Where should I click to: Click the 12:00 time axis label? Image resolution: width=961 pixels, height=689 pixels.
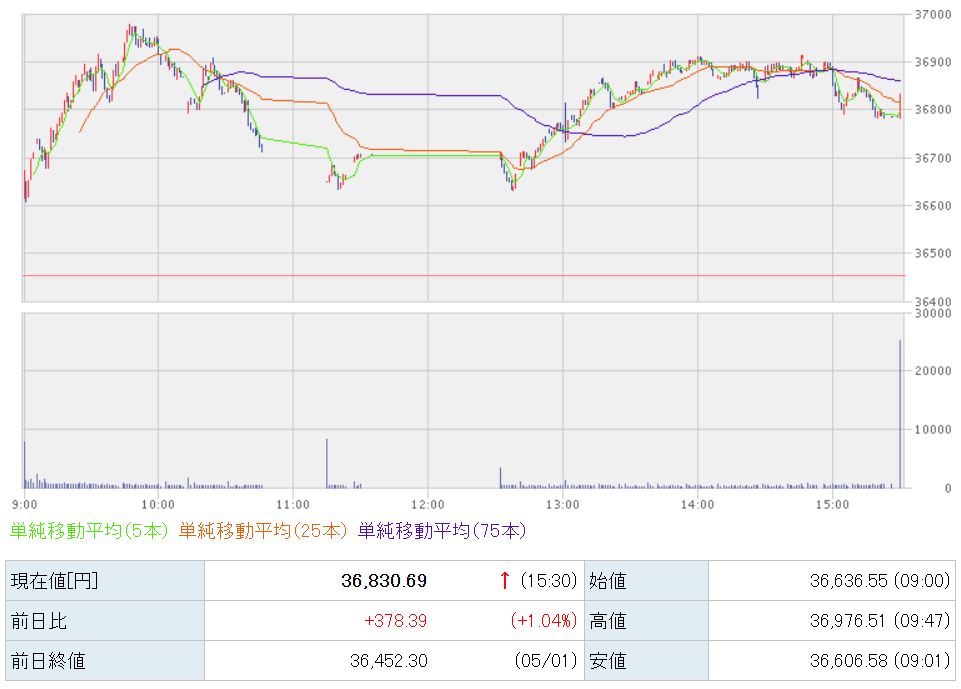(428, 504)
